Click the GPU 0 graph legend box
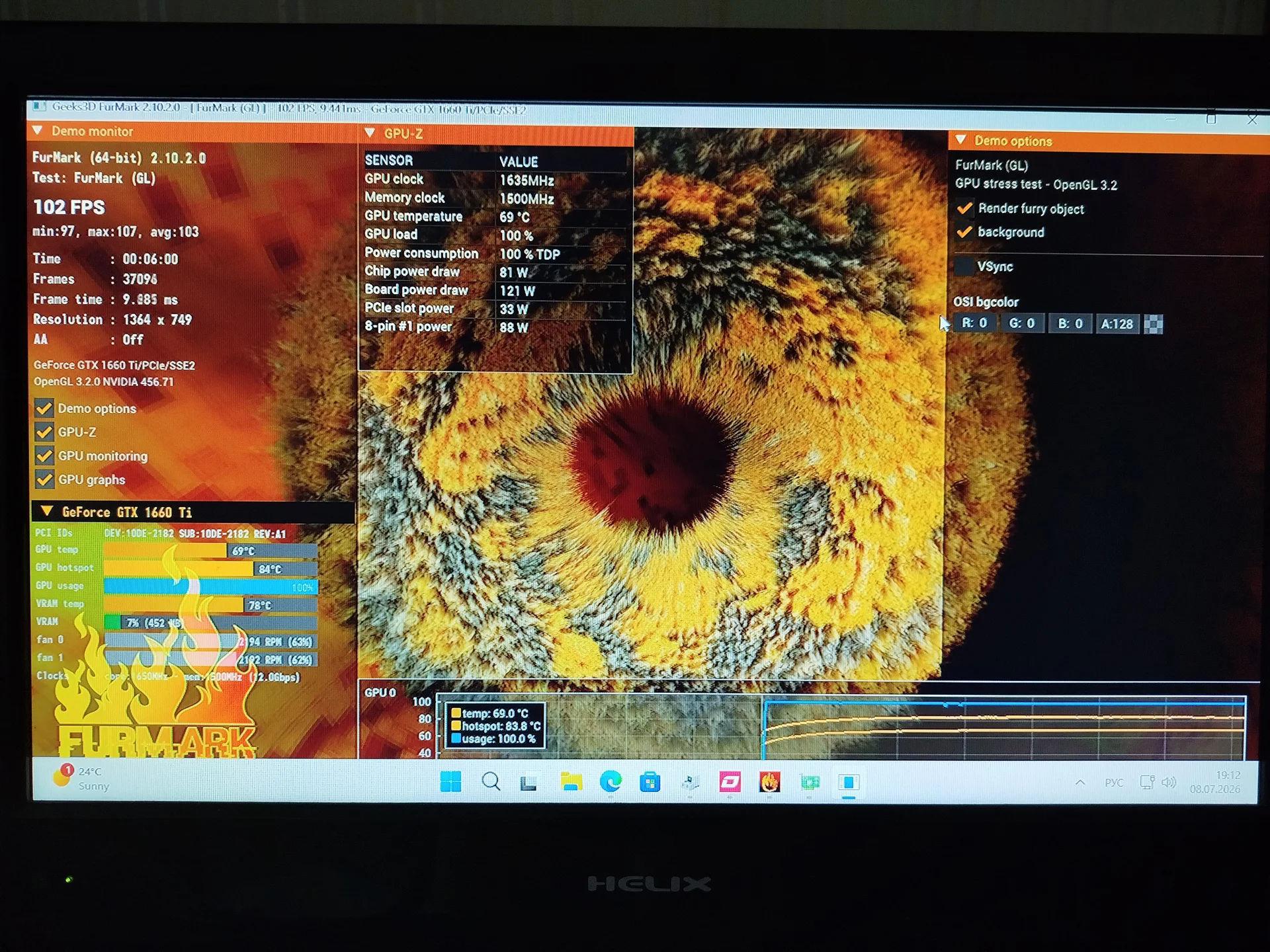The image size is (1270, 952). click(x=495, y=726)
